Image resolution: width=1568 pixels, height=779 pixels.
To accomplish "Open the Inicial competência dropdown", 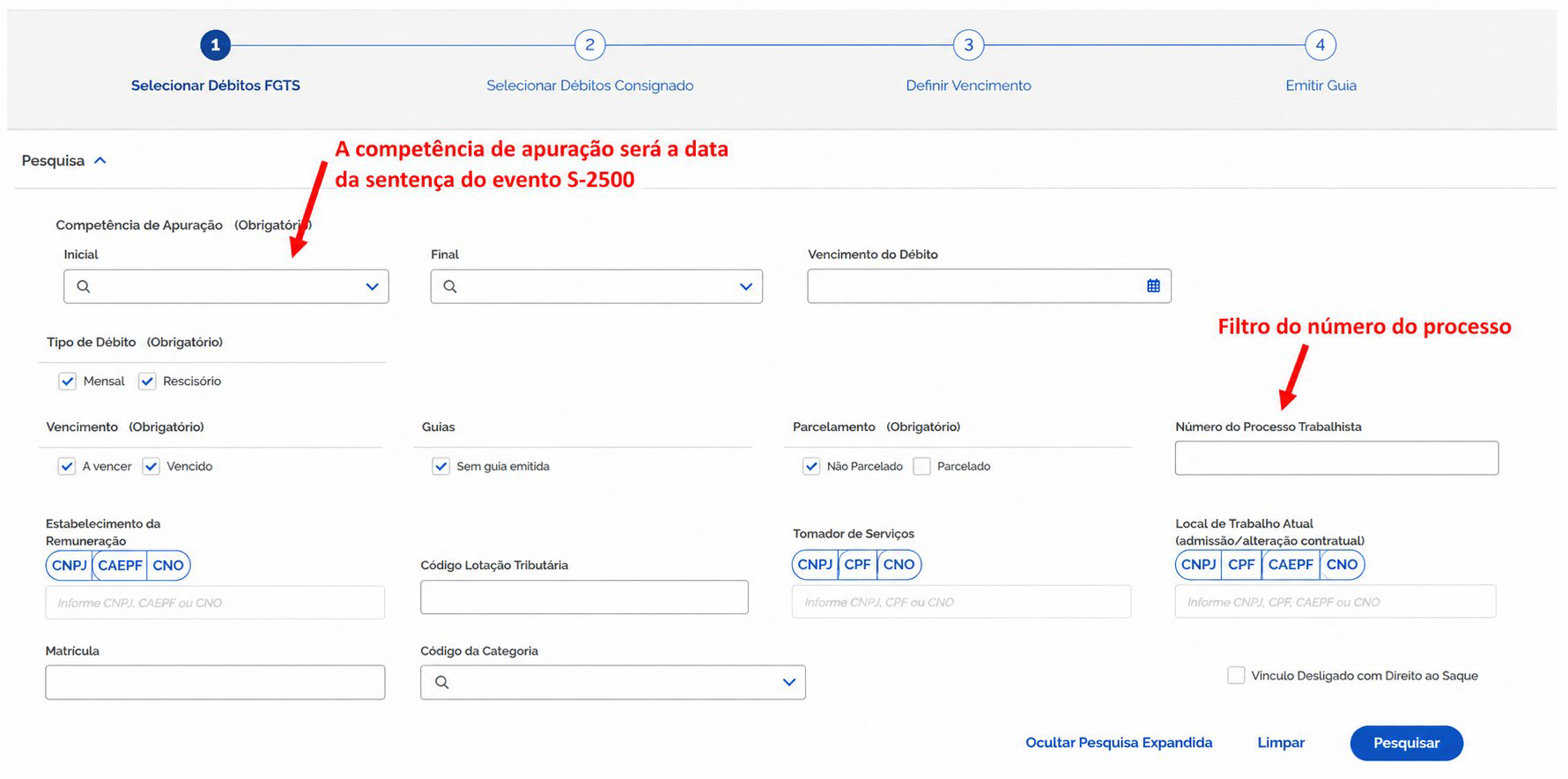I will 372,286.
